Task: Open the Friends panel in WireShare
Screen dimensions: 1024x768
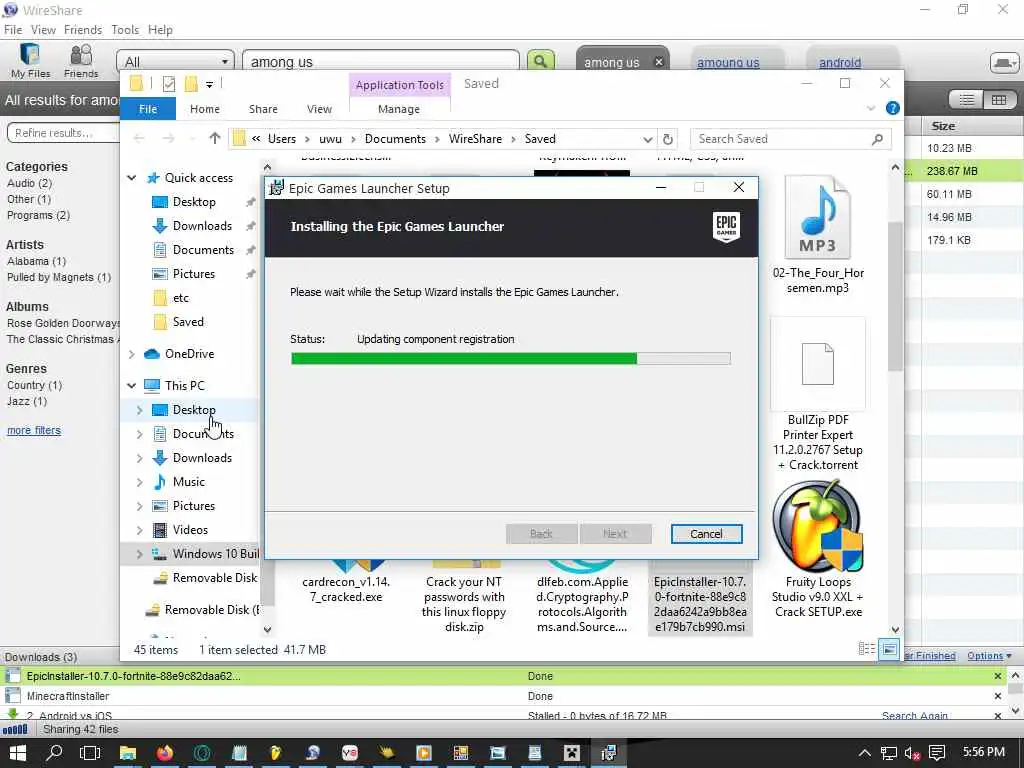Action: click(81, 60)
